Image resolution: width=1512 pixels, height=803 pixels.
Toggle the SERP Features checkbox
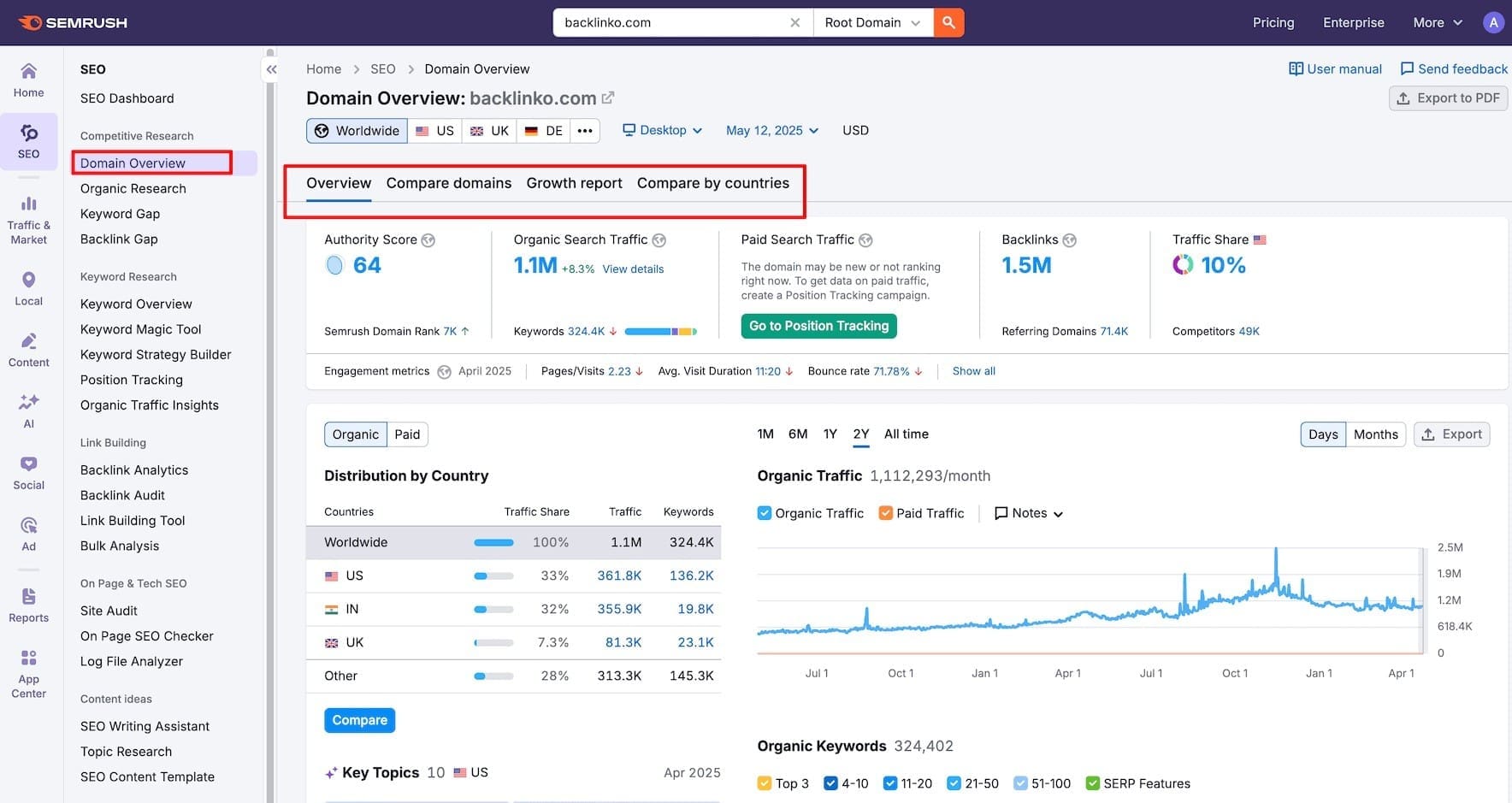coord(1092,783)
